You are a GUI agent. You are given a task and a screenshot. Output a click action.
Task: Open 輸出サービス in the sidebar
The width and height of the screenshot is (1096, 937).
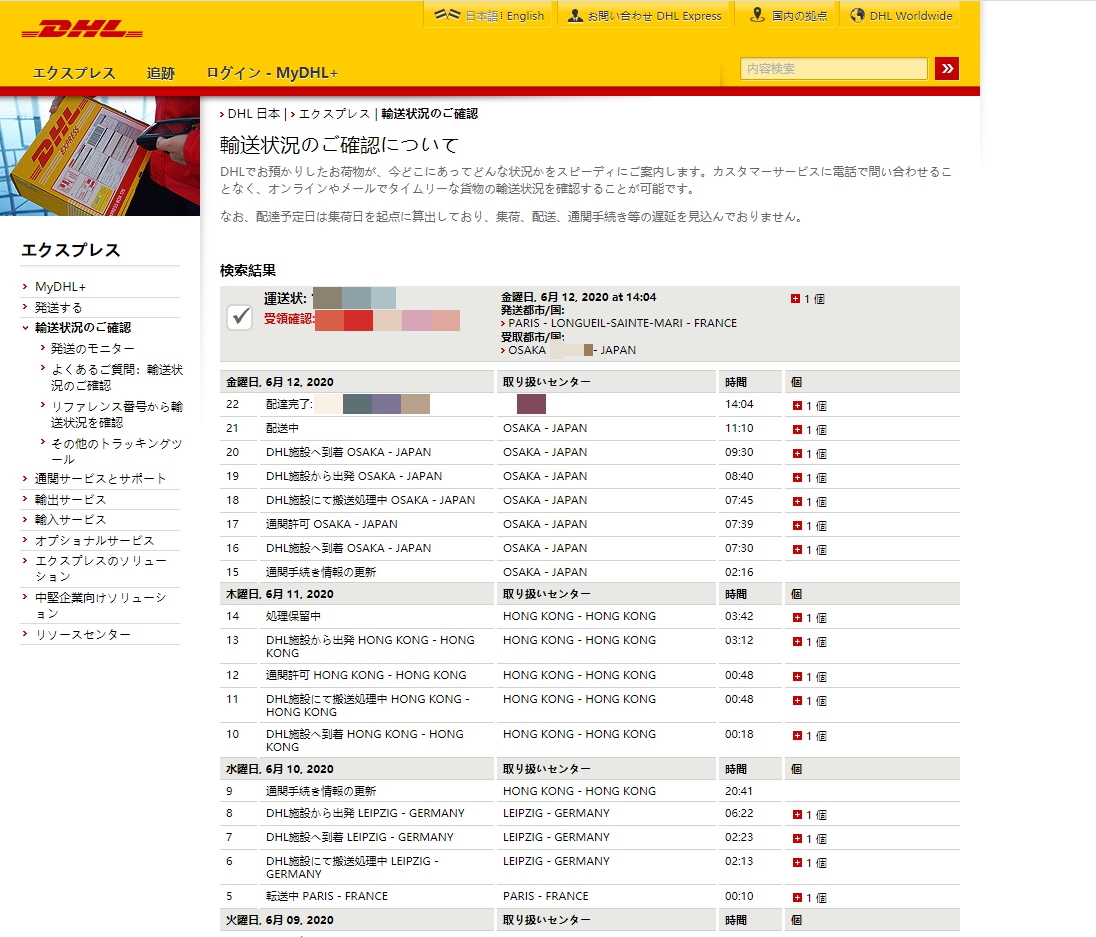(x=71, y=500)
